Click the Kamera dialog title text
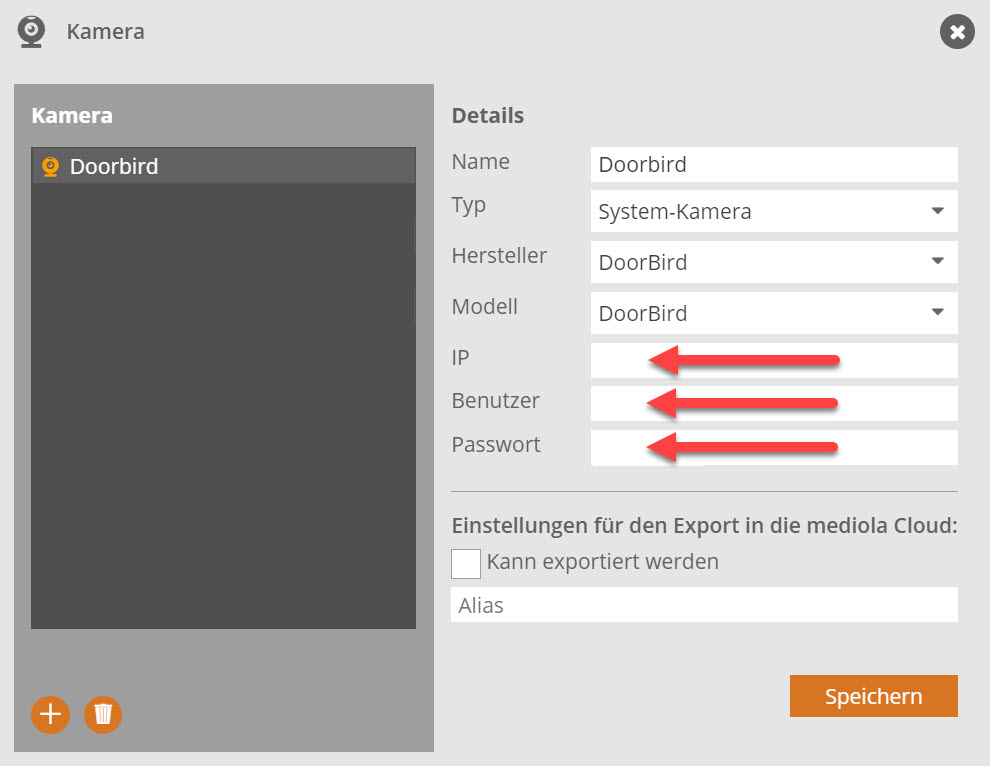Image resolution: width=990 pixels, height=766 pixels. click(x=105, y=32)
